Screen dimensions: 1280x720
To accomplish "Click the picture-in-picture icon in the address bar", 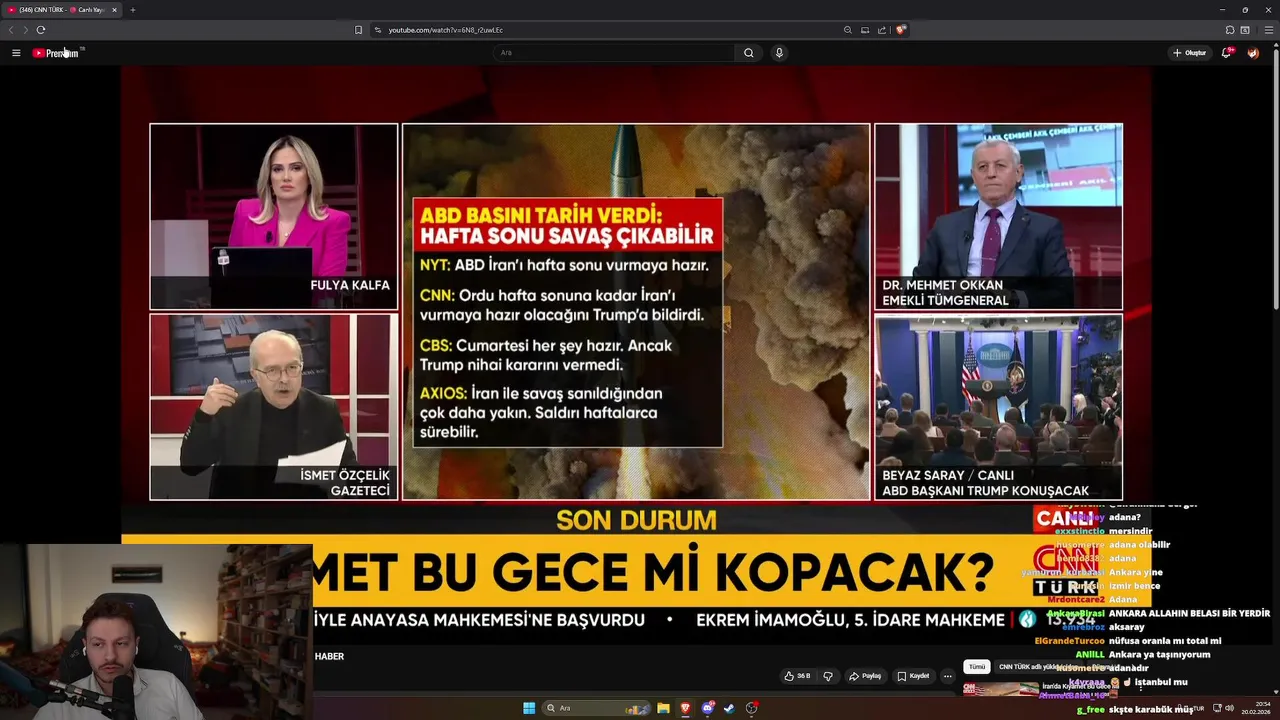I will pos(865,30).
